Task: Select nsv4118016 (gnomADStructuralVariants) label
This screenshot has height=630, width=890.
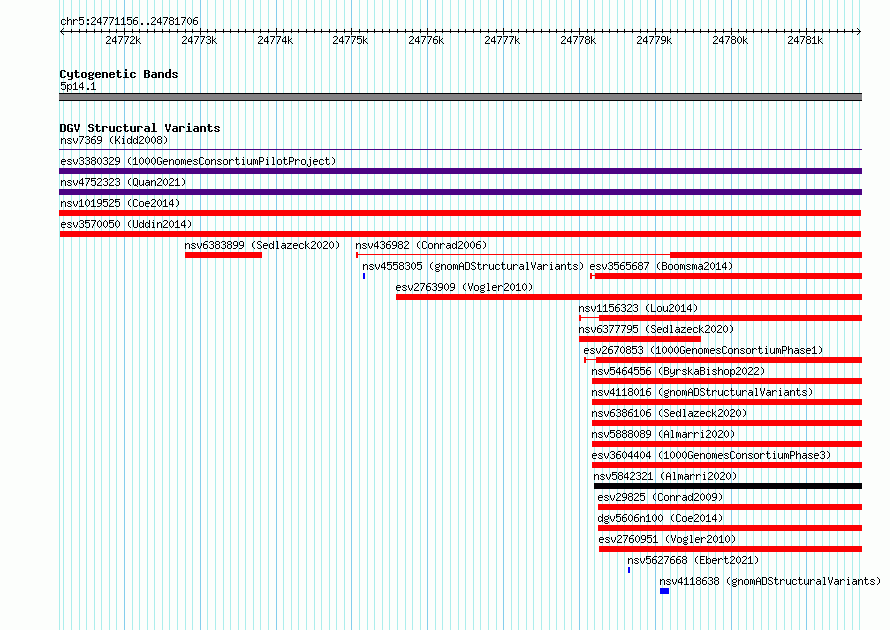Action: pyautogui.click(x=702, y=392)
